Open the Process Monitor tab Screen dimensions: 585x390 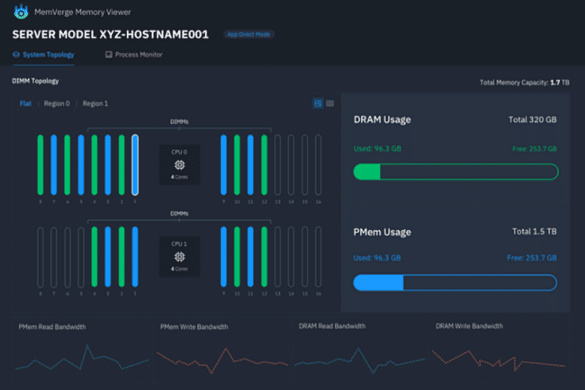click(x=134, y=54)
